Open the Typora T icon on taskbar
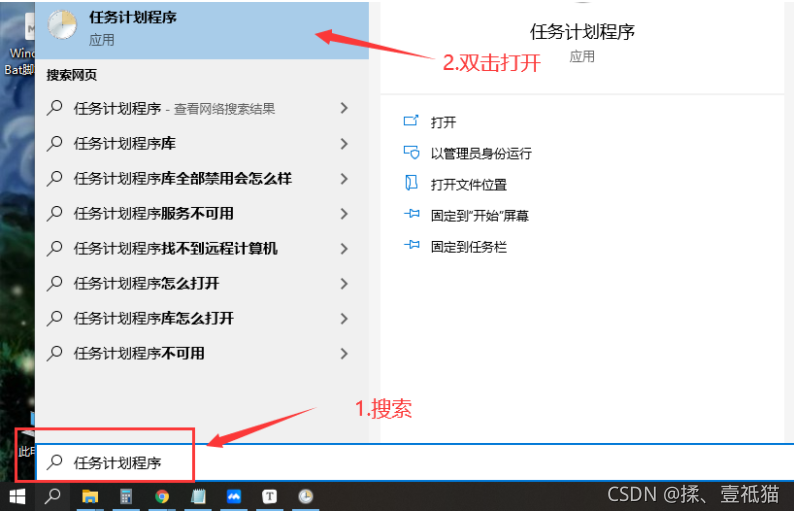Image resolution: width=795 pixels, height=514 pixels. click(270, 496)
